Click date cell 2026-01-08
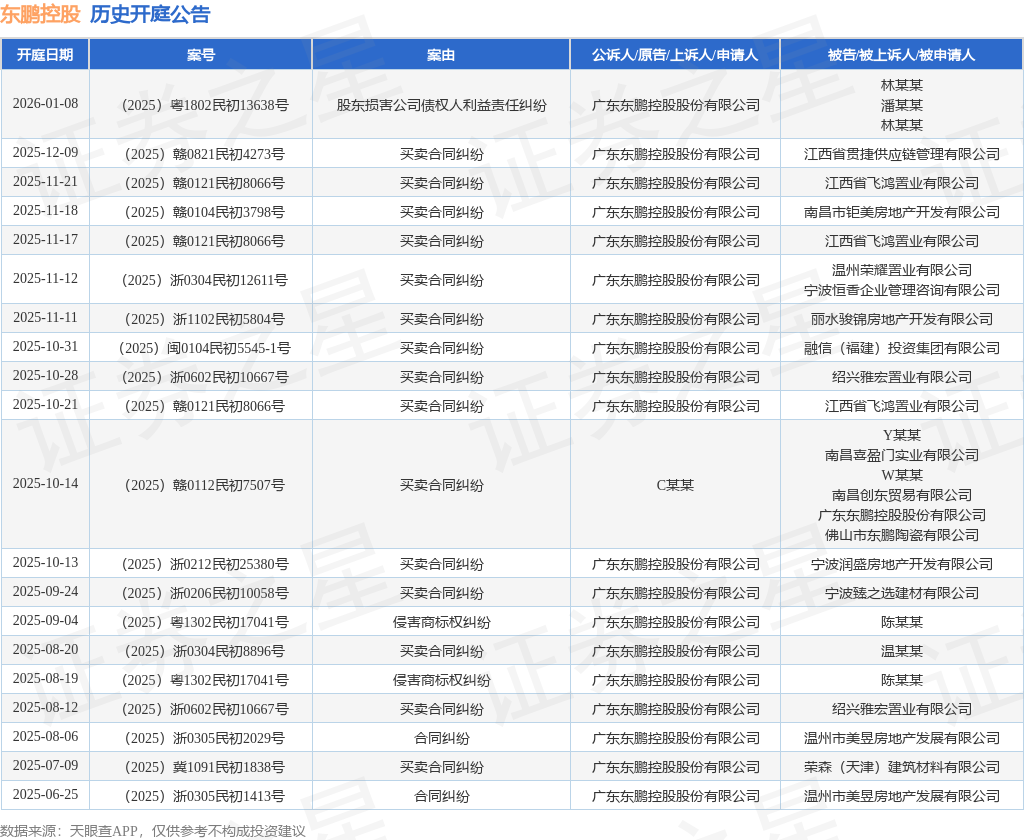Screen dimensions: 1024x840 (45, 103)
